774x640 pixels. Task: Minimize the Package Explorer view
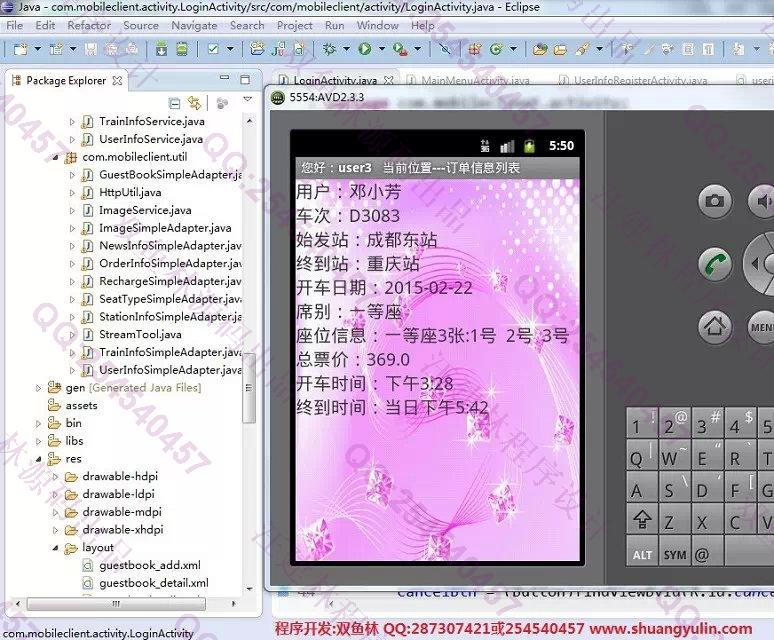click(225, 78)
